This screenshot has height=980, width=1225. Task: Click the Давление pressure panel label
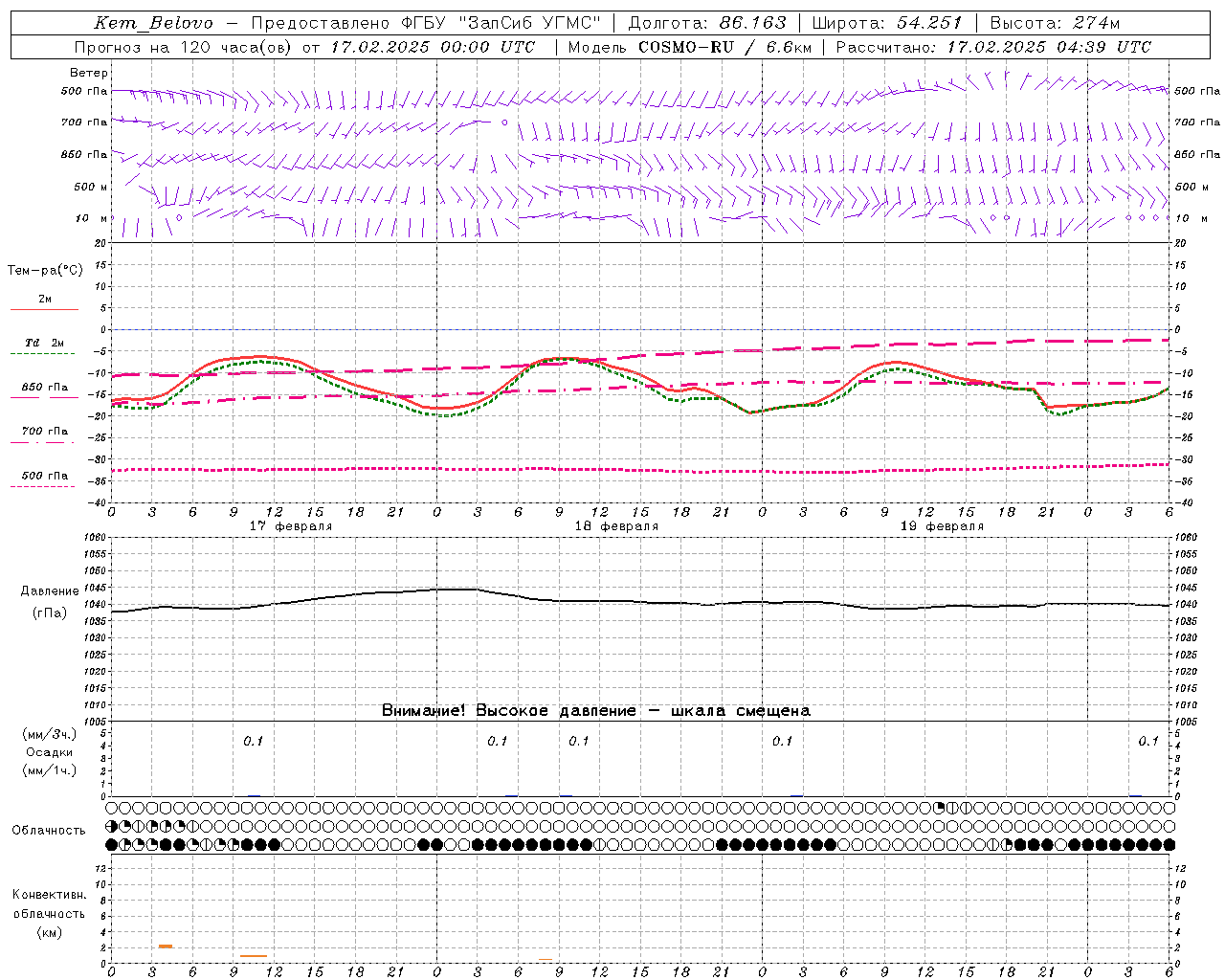click(50, 591)
